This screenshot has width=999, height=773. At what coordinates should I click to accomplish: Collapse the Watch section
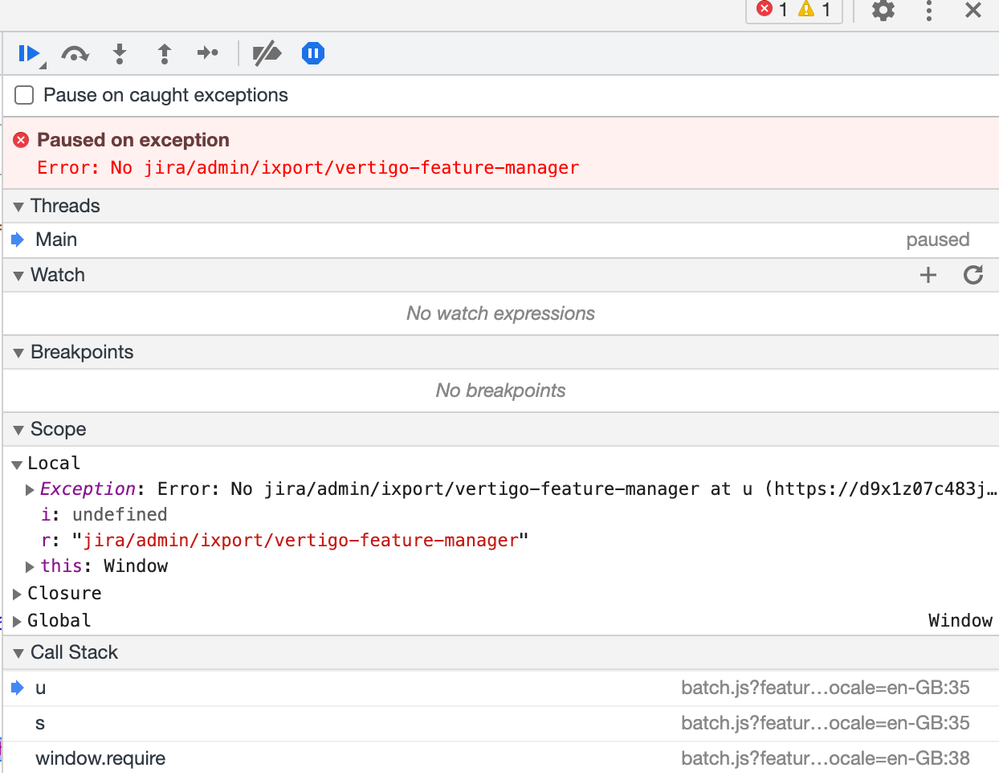pos(18,275)
